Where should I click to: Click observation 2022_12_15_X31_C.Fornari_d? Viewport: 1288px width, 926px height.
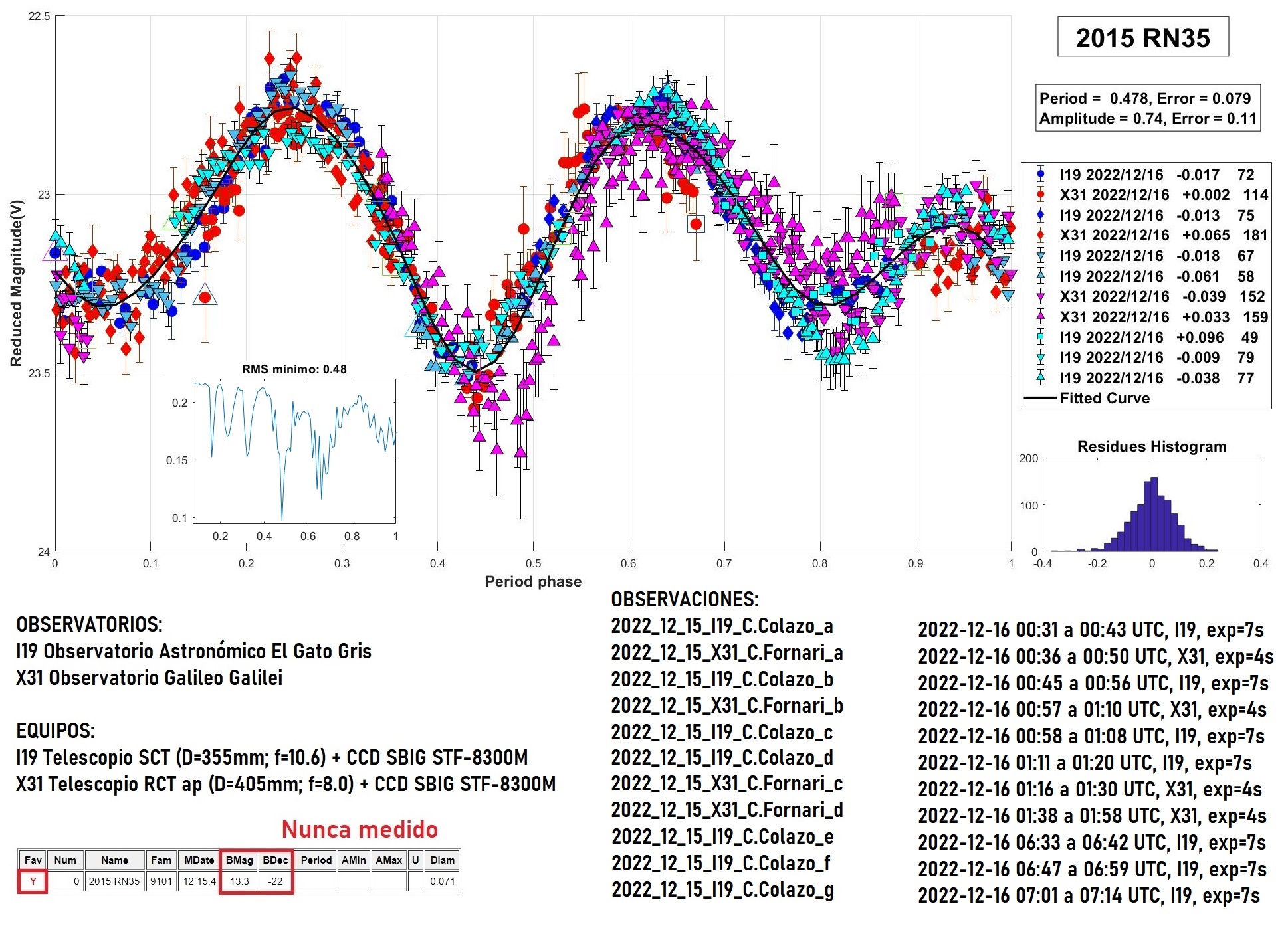tap(727, 810)
